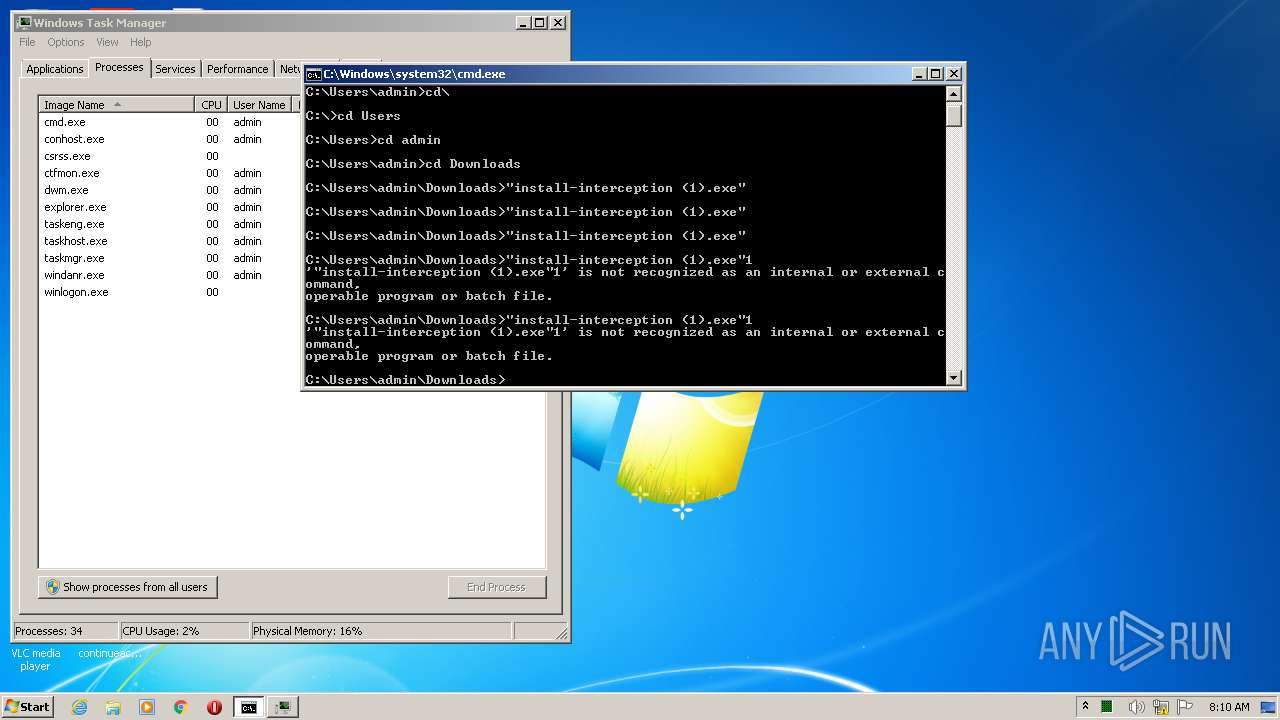This screenshot has height=720, width=1280.
Task: Select explorer.exe process row
Action: coord(170,207)
